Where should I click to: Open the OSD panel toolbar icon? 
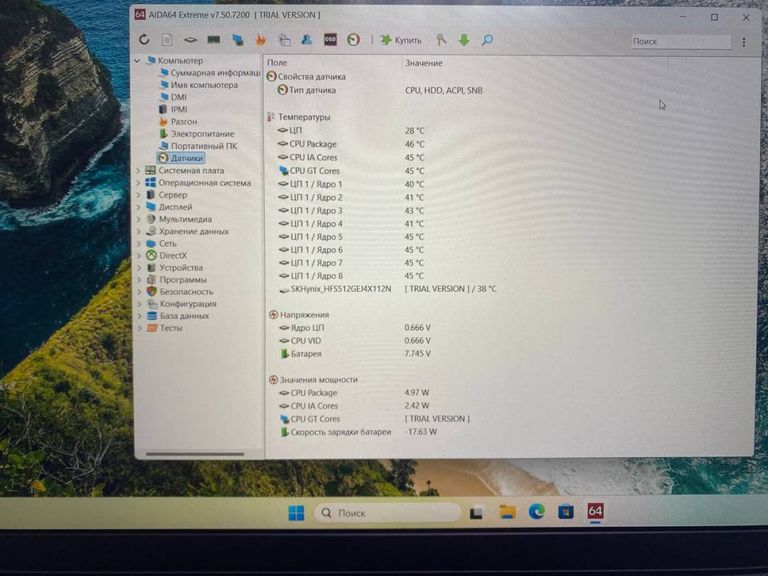pyautogui.click(x=330, y=40)
